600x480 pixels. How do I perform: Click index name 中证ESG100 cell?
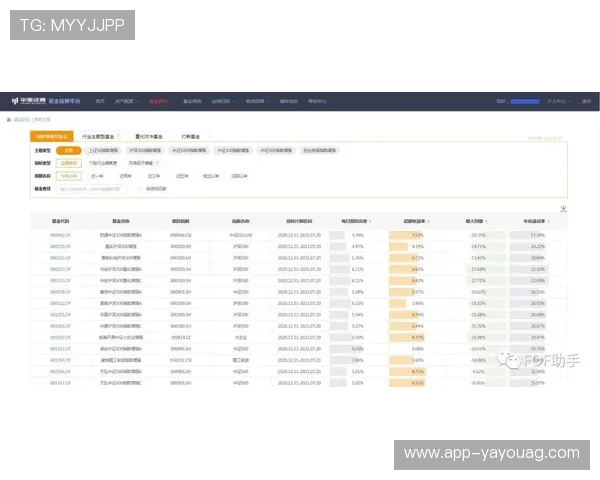(241, 235)
